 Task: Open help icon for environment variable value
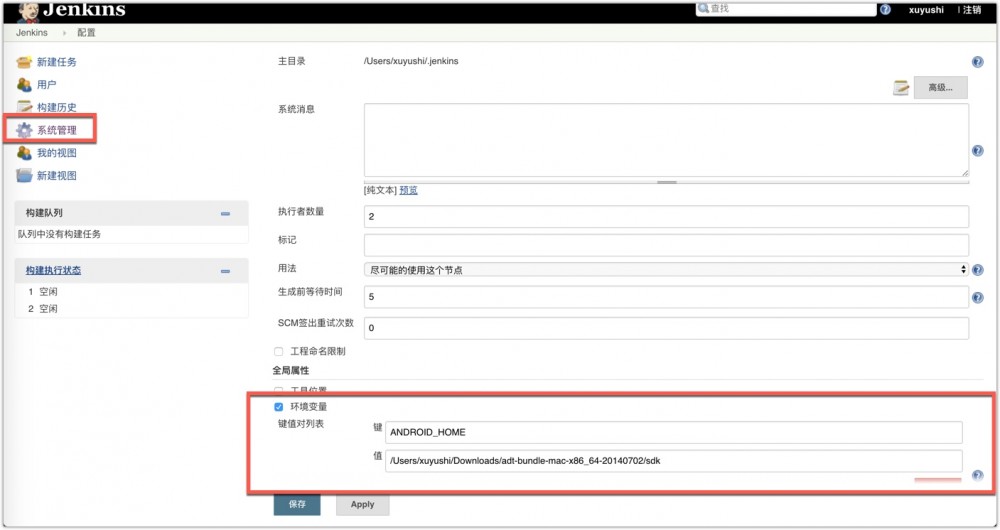(x=977, y=475)
